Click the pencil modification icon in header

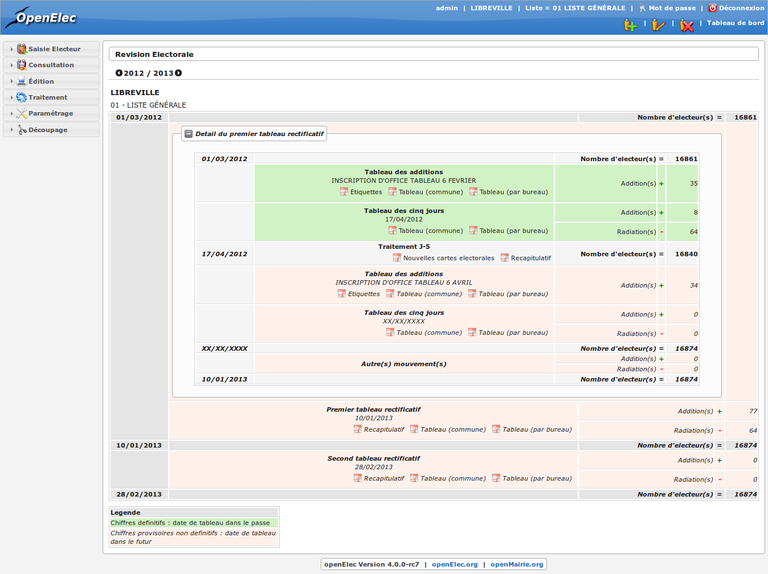click(x=658, y=25)
